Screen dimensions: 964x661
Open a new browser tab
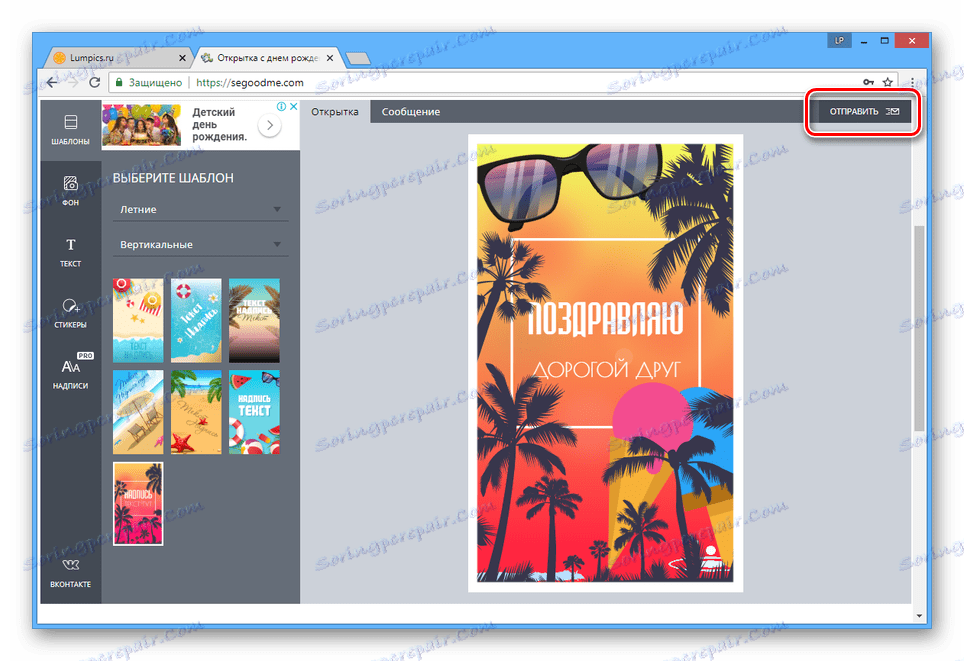point(358,58)
